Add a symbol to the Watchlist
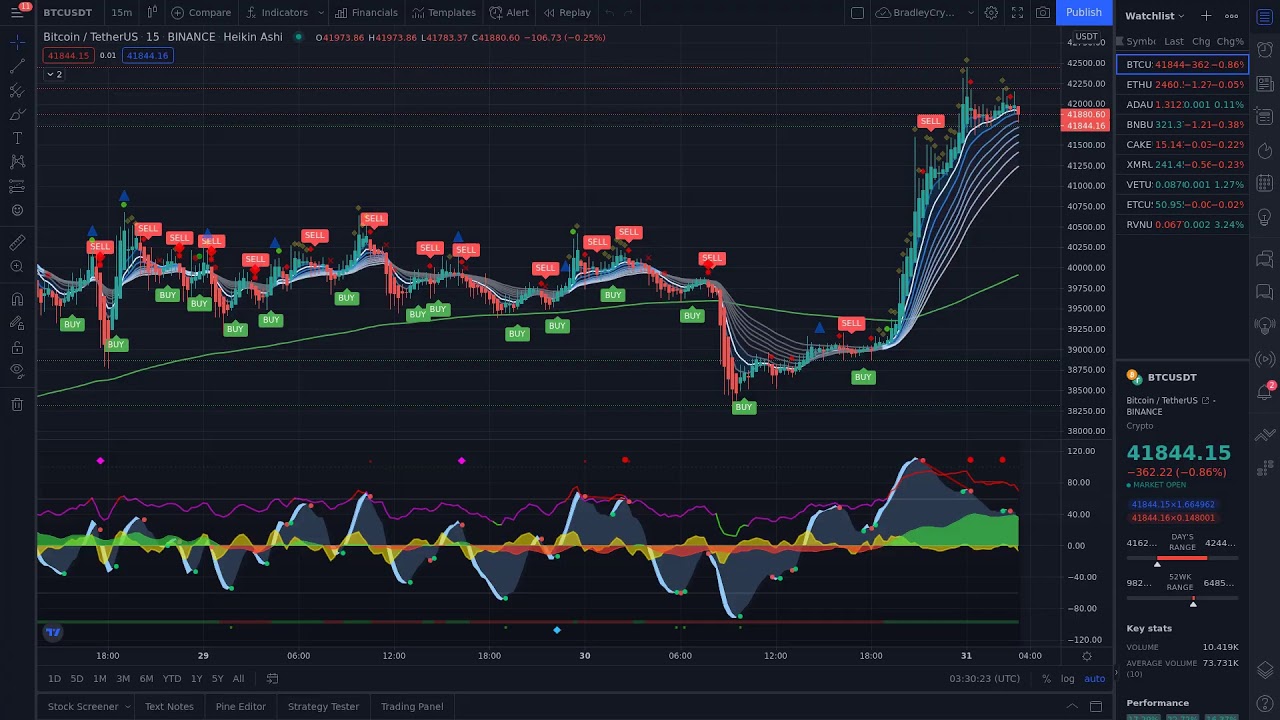Image resolution: width=1280 pixels, height=720 pixels. [1206, 15]
